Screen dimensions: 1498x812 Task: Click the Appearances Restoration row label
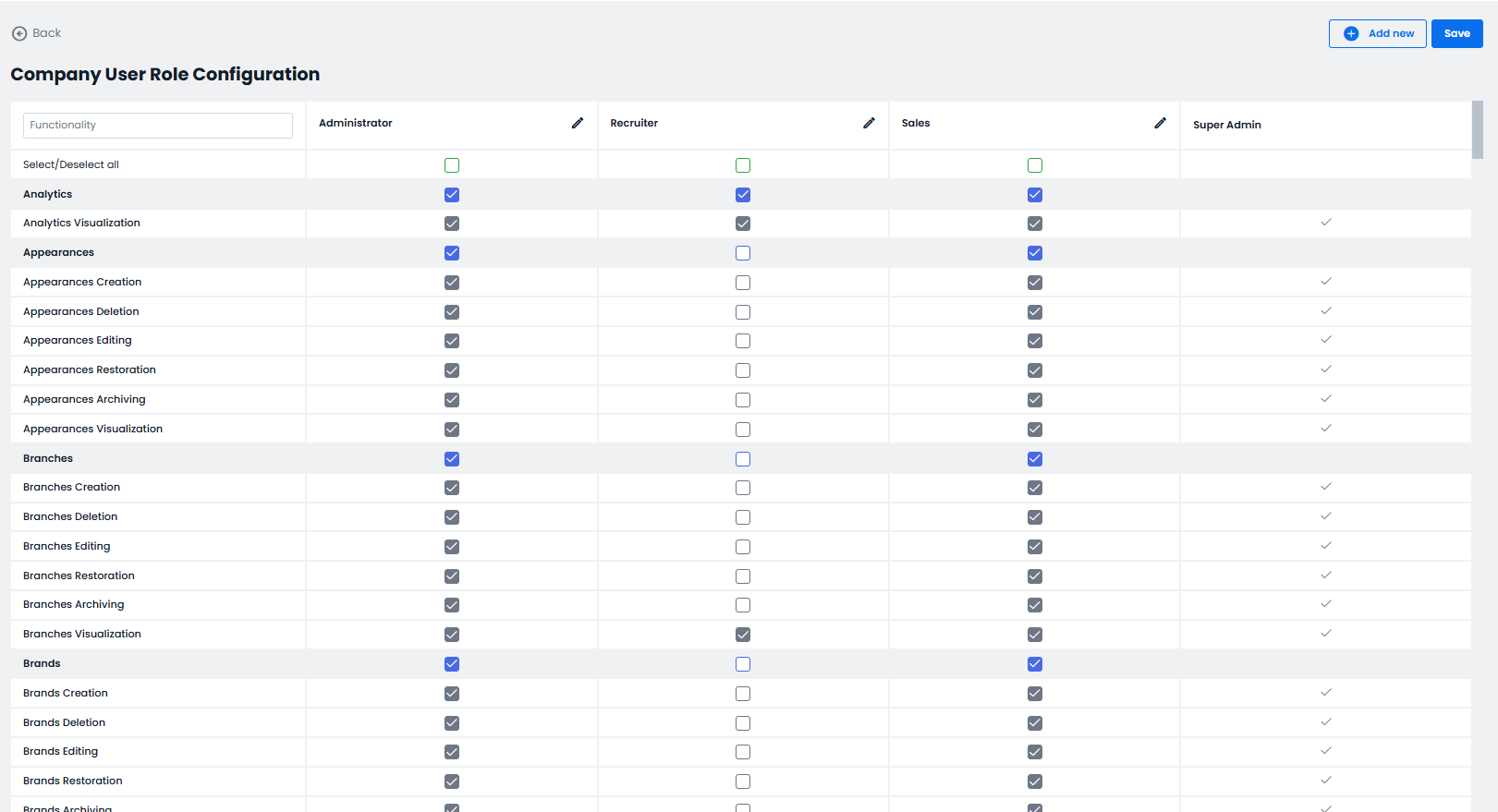tap(90, 370)
